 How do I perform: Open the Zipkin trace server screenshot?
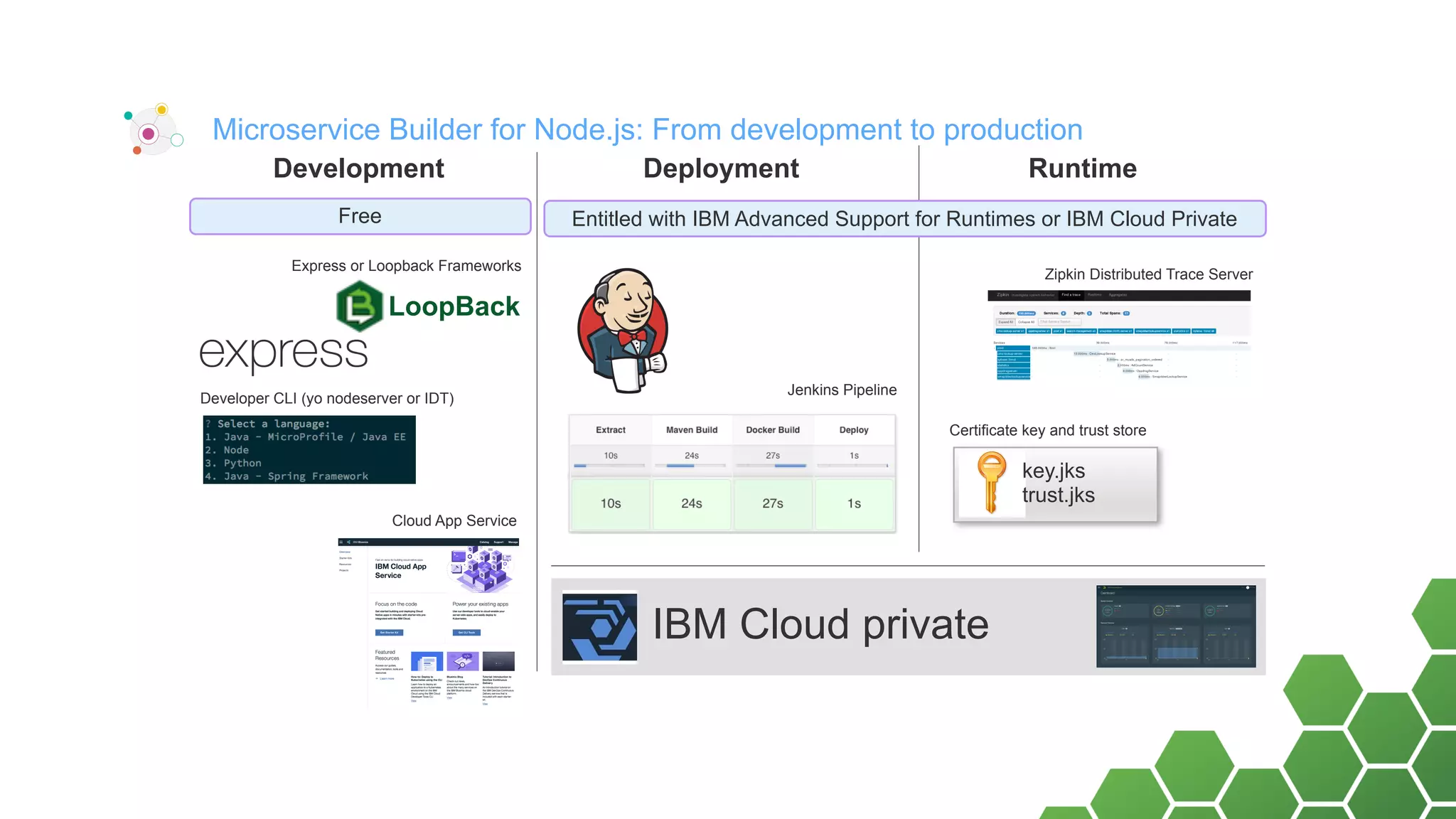click(1119, 336)
